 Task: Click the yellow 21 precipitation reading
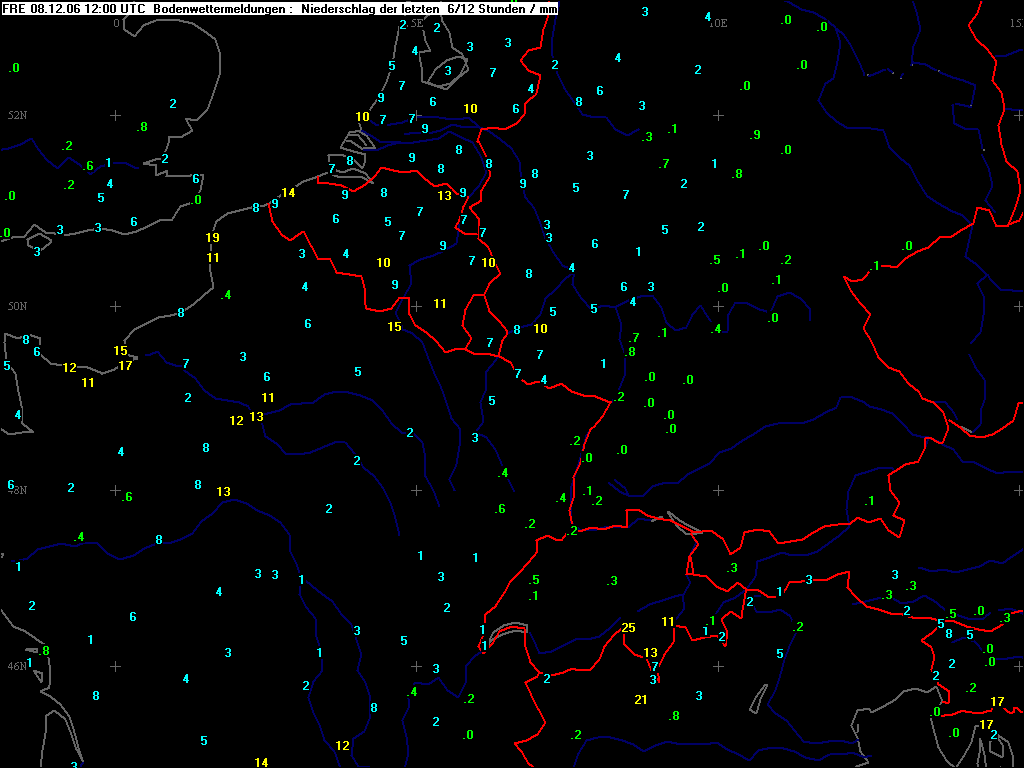[641, 699]
